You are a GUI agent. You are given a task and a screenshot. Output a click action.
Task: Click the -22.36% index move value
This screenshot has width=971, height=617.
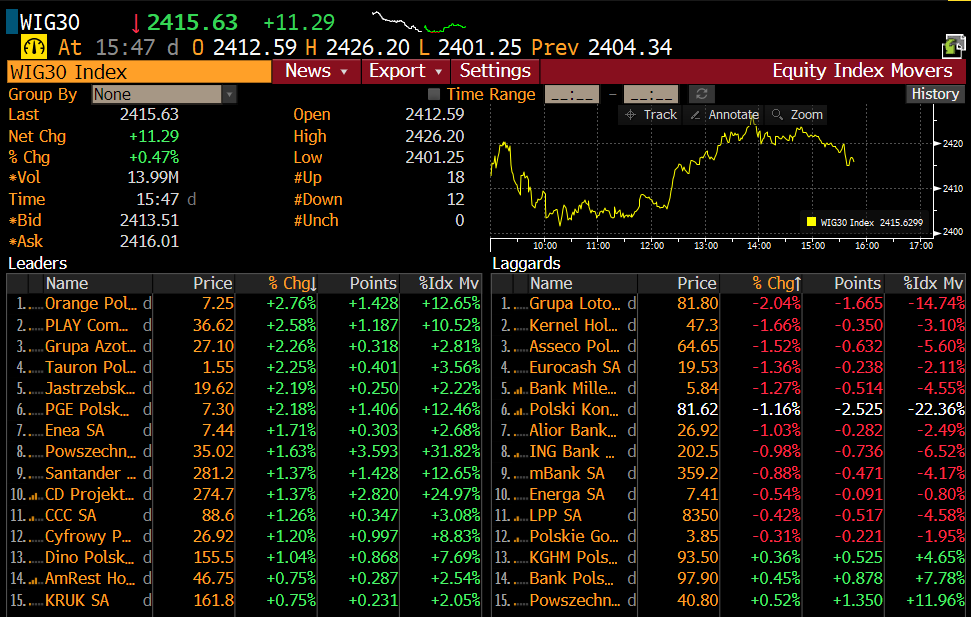(x=936, y=409)
